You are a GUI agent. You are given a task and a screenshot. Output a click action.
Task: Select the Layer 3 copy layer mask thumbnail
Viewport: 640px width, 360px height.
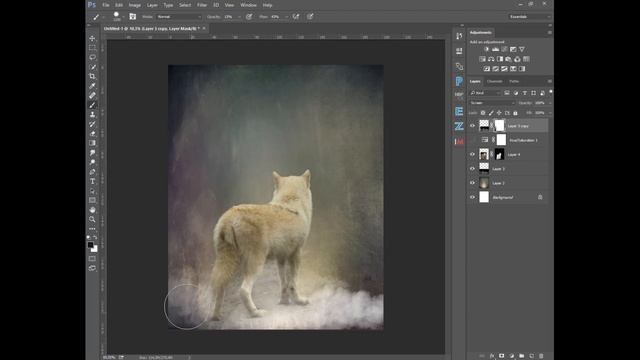[500, 126]
